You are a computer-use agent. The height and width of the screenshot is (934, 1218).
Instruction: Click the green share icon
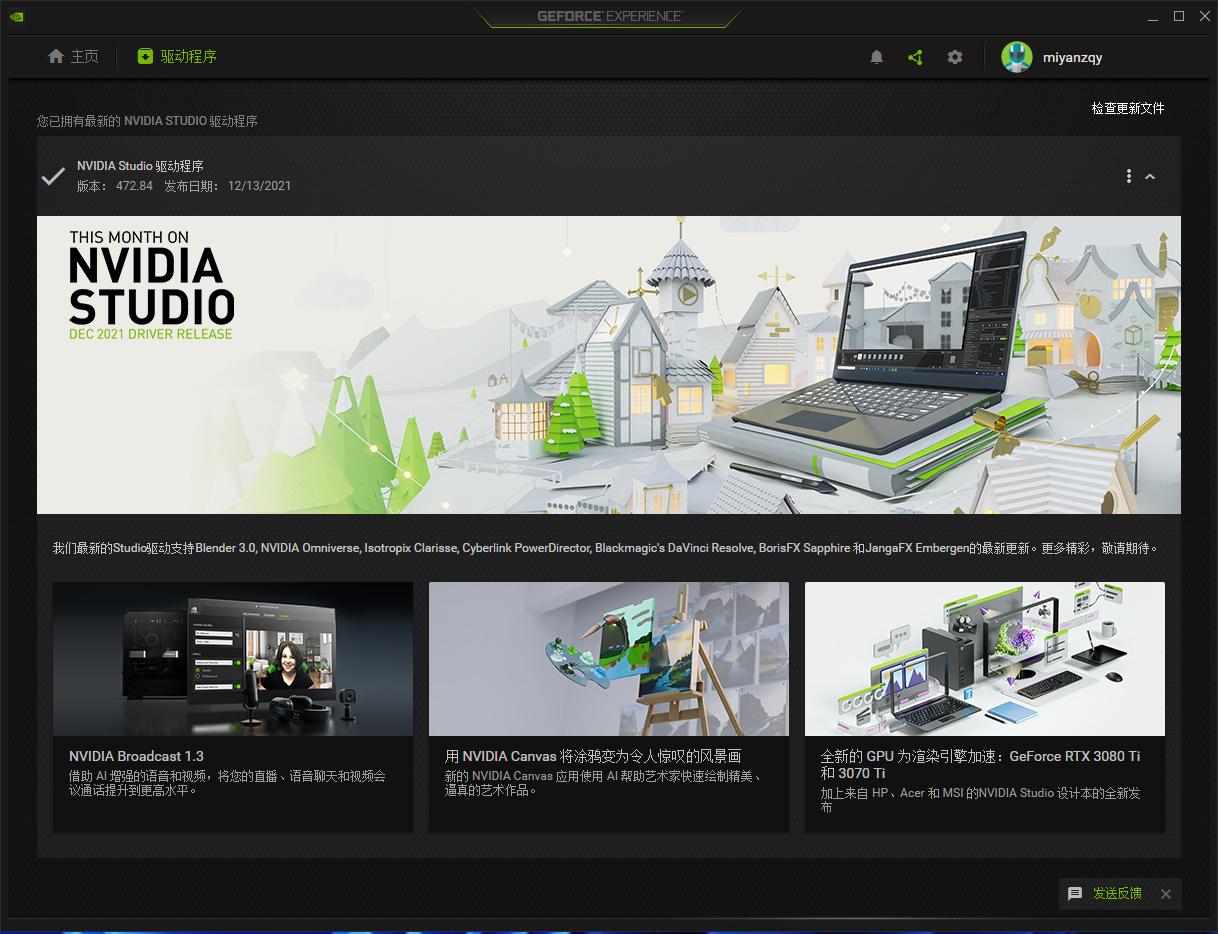[915, 57]
